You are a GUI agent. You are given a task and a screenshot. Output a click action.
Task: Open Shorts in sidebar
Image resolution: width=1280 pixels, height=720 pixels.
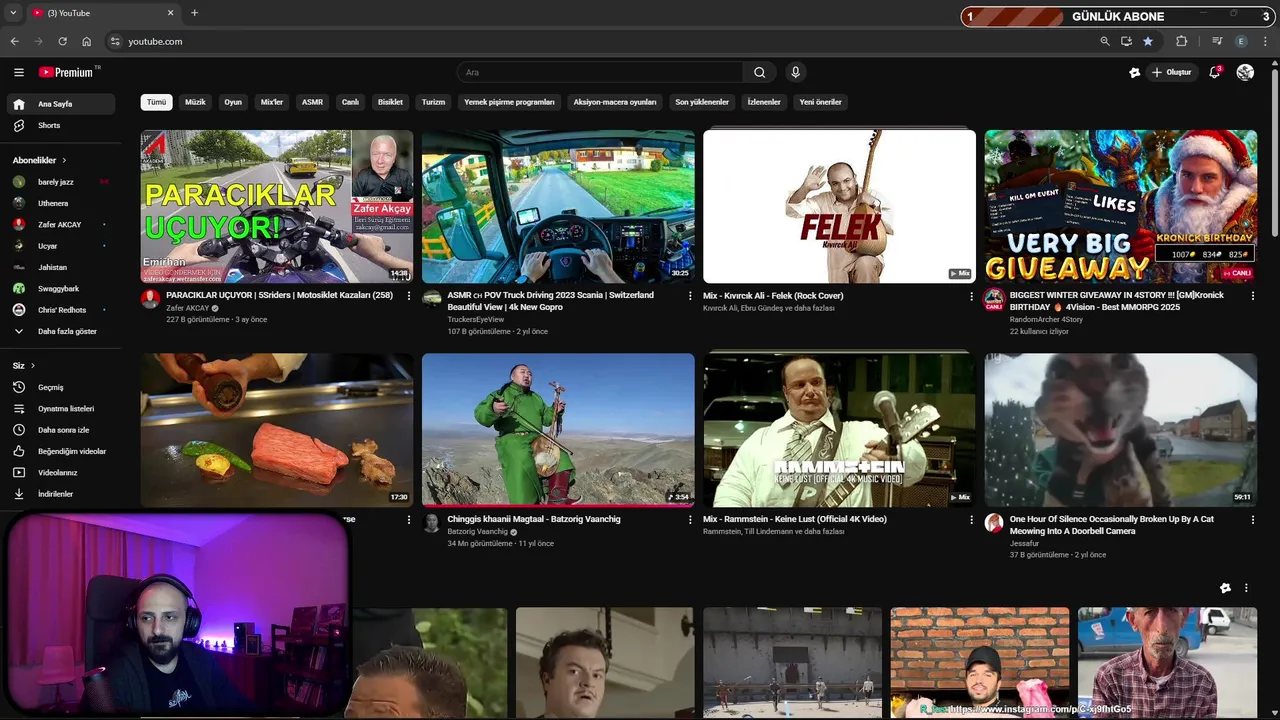61,125
